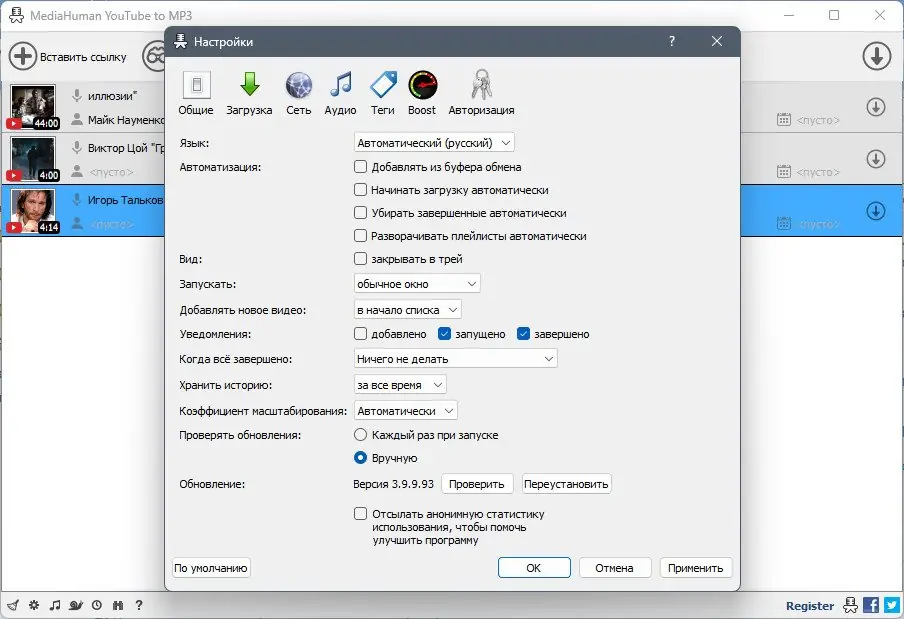Toggle закрывать в трей checkbox
Viewport: 904px width, 619px height.
[x=360, y=259]
